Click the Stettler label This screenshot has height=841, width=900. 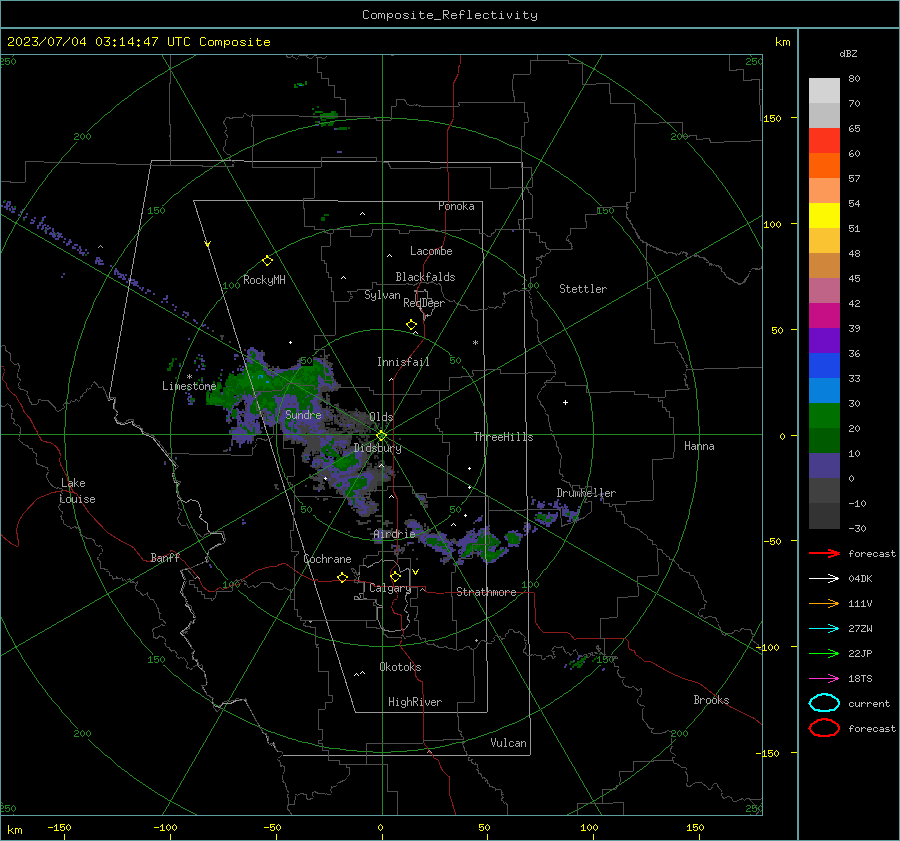click(583, 289)
